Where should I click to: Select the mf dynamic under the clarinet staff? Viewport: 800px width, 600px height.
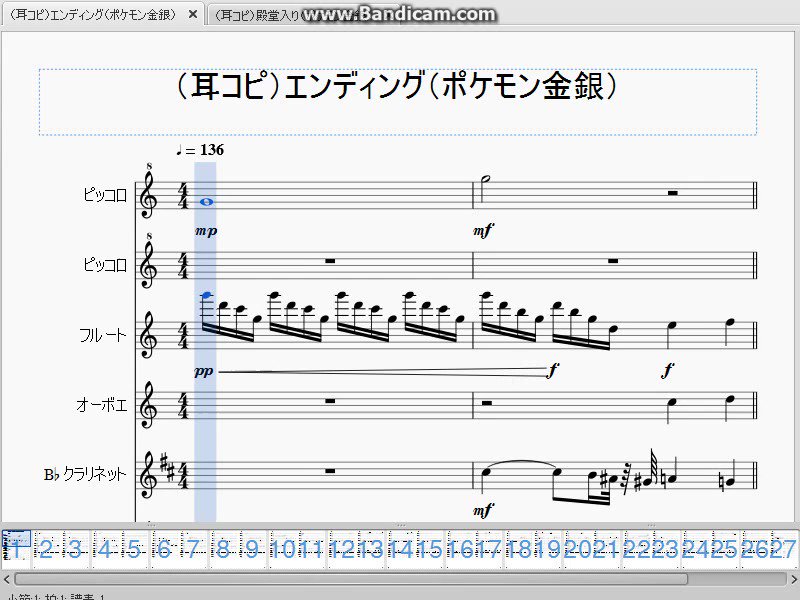coord(483,509)
